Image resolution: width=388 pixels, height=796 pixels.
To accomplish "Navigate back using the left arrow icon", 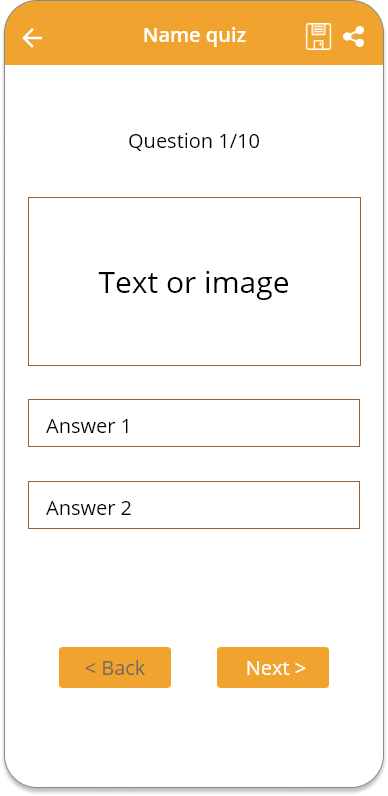I will point(32,38).
